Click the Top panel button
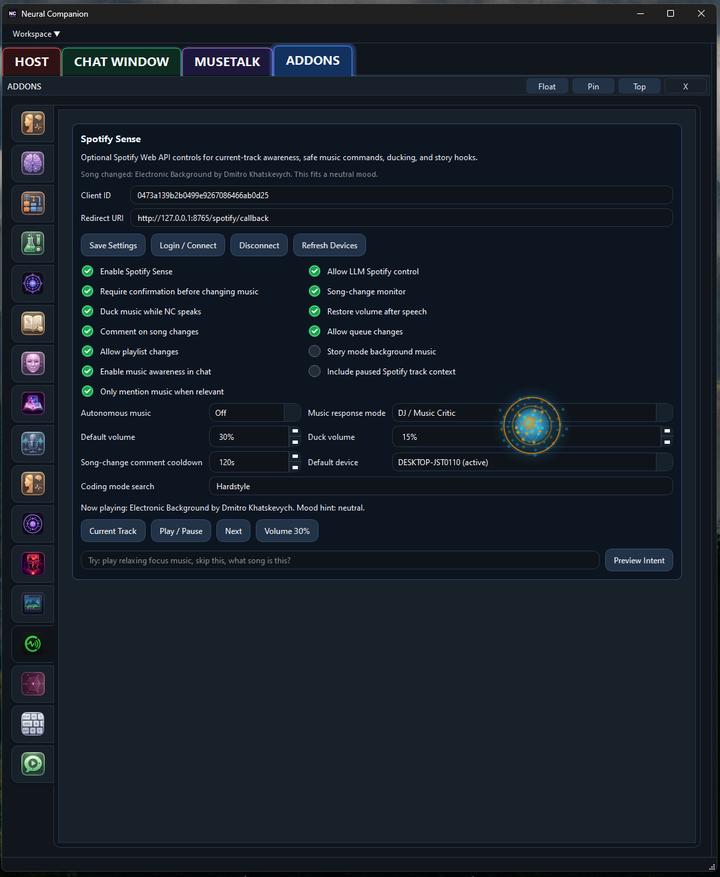This screenshot has width=720, height=877. pyautogui.click(x=639, y=86)
